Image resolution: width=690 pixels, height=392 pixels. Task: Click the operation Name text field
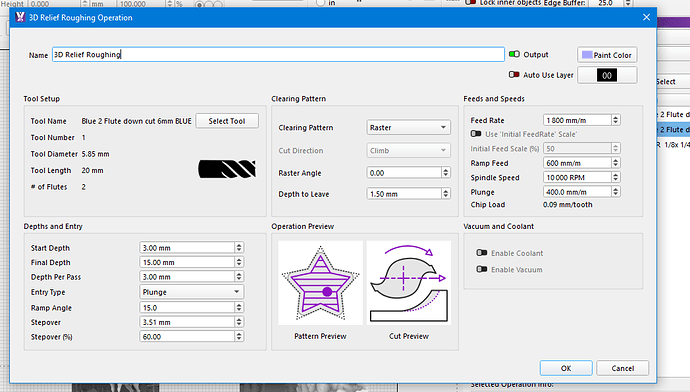(278, 55)
